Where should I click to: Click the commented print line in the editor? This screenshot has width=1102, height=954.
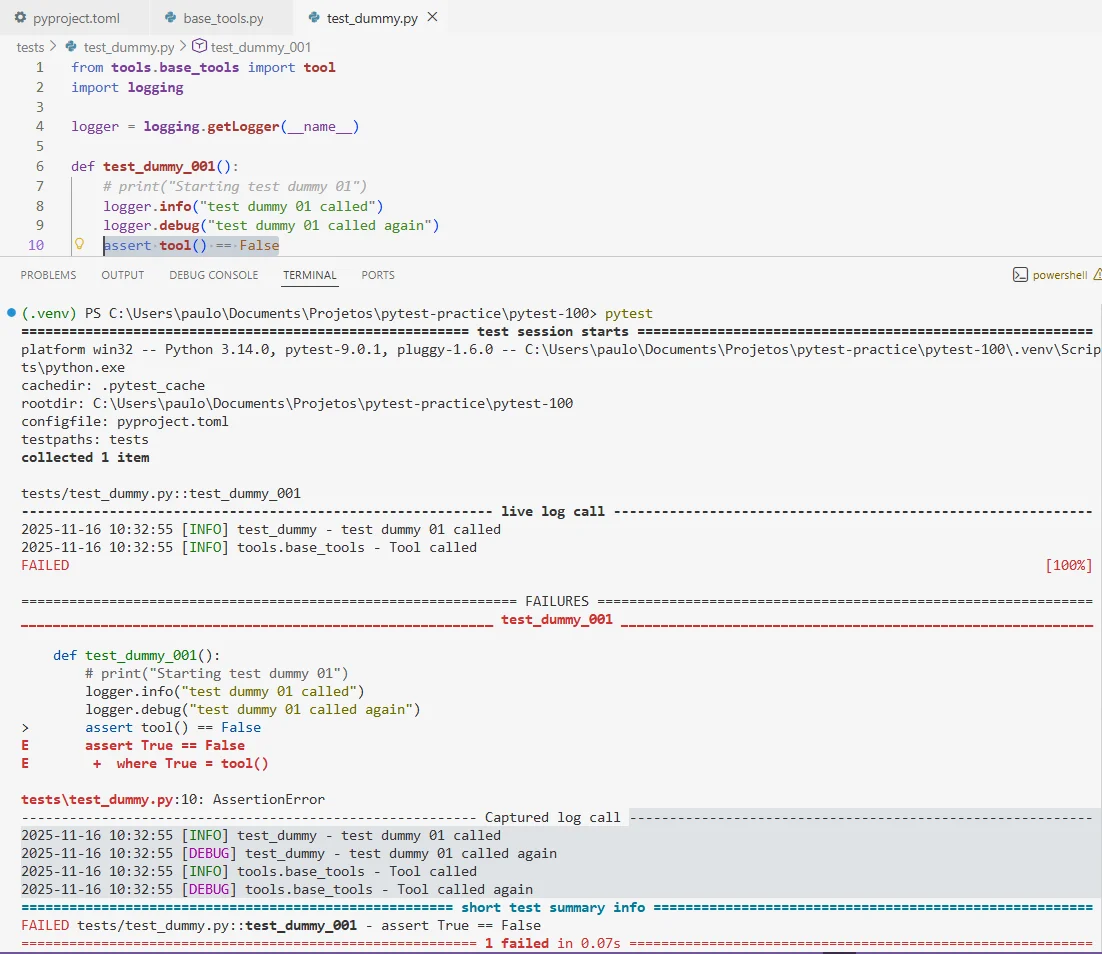(235, 186)
